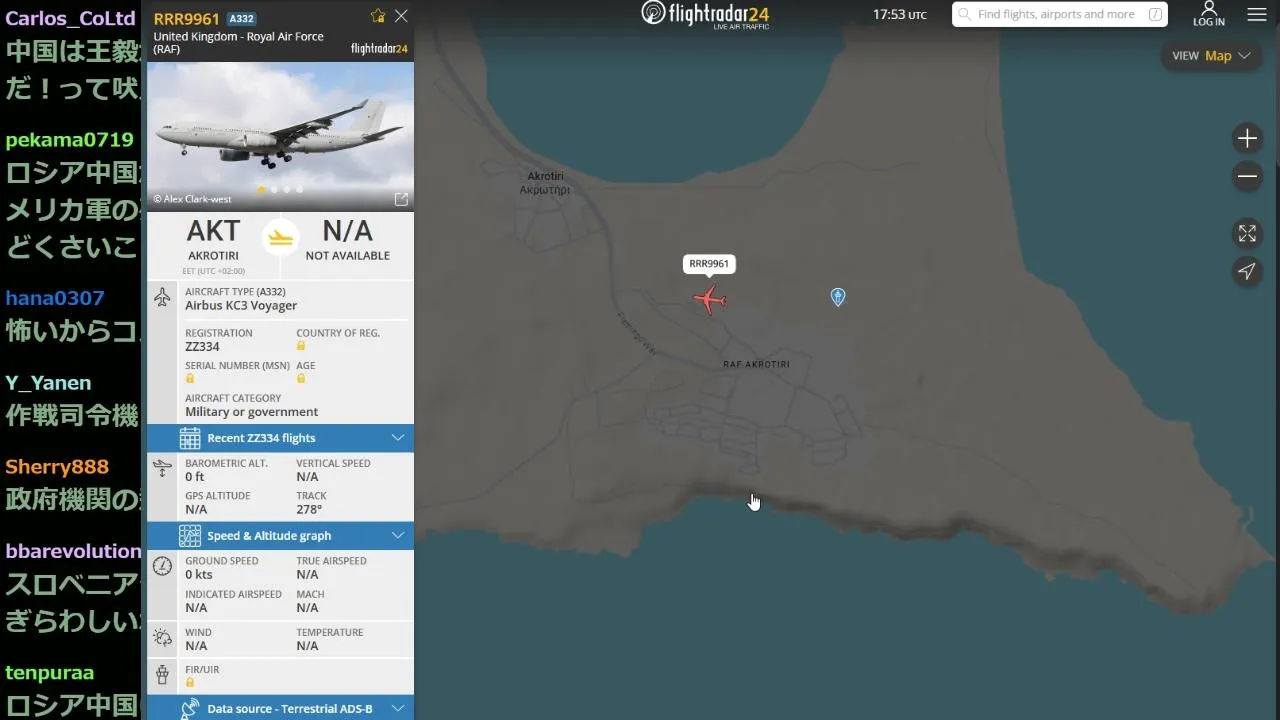Open the hamburger main menu
Viewport: 1280px width, 720px height.
point(1257,15)
